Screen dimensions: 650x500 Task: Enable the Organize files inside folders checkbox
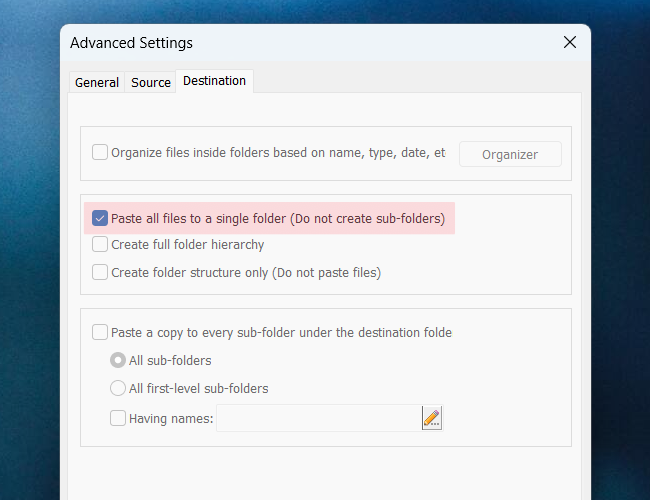point(100,153)
